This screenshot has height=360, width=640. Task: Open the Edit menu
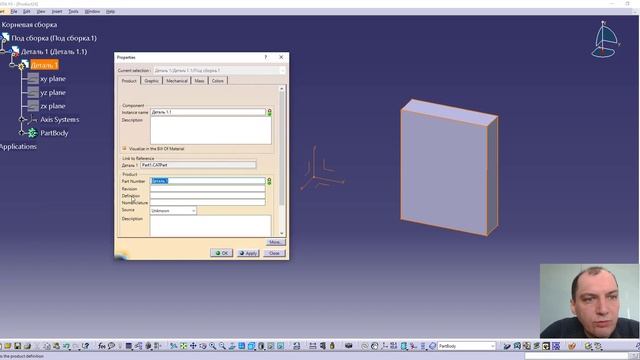coord(27,11)
